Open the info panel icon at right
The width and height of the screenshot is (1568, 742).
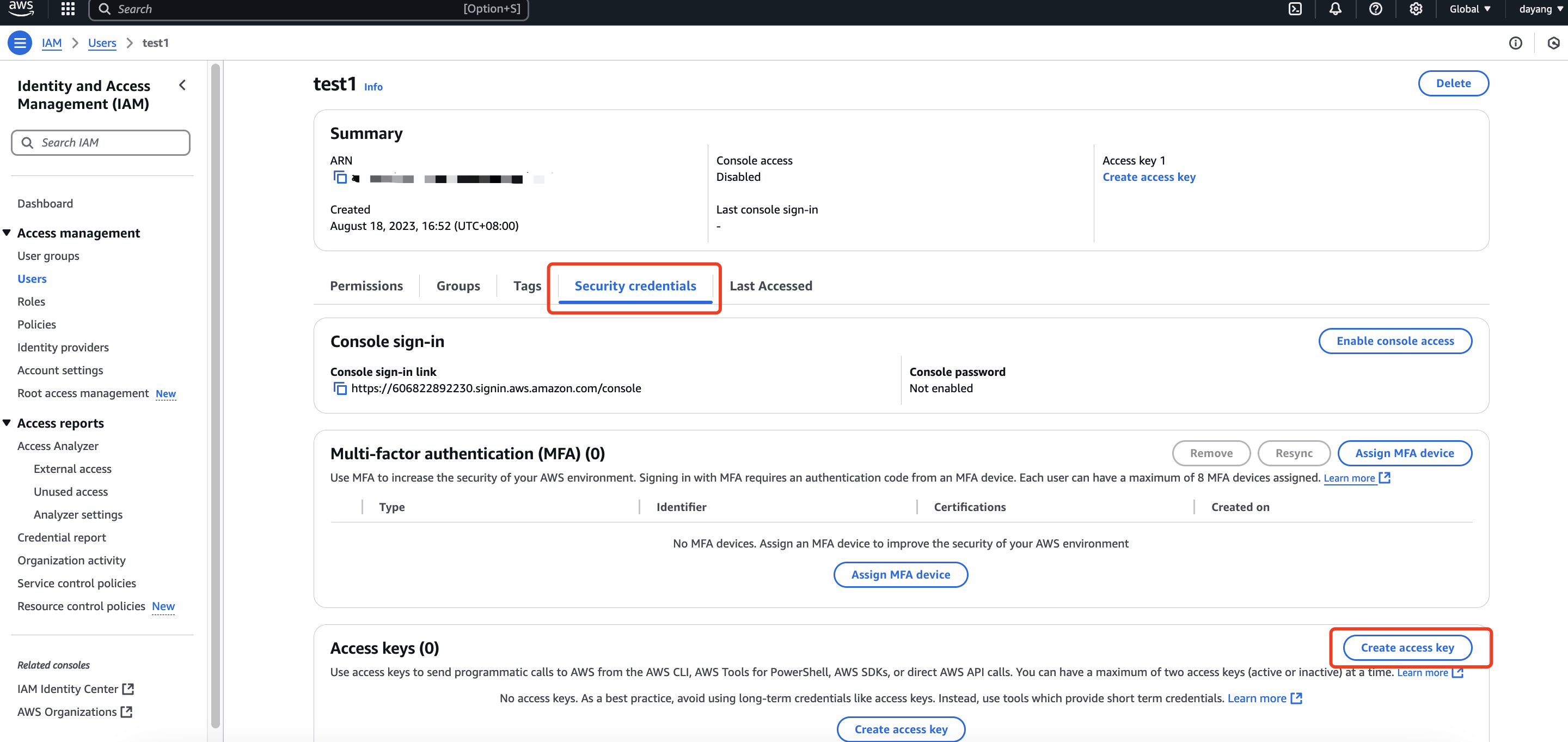pyautogui.click(x=1515, y=42)
